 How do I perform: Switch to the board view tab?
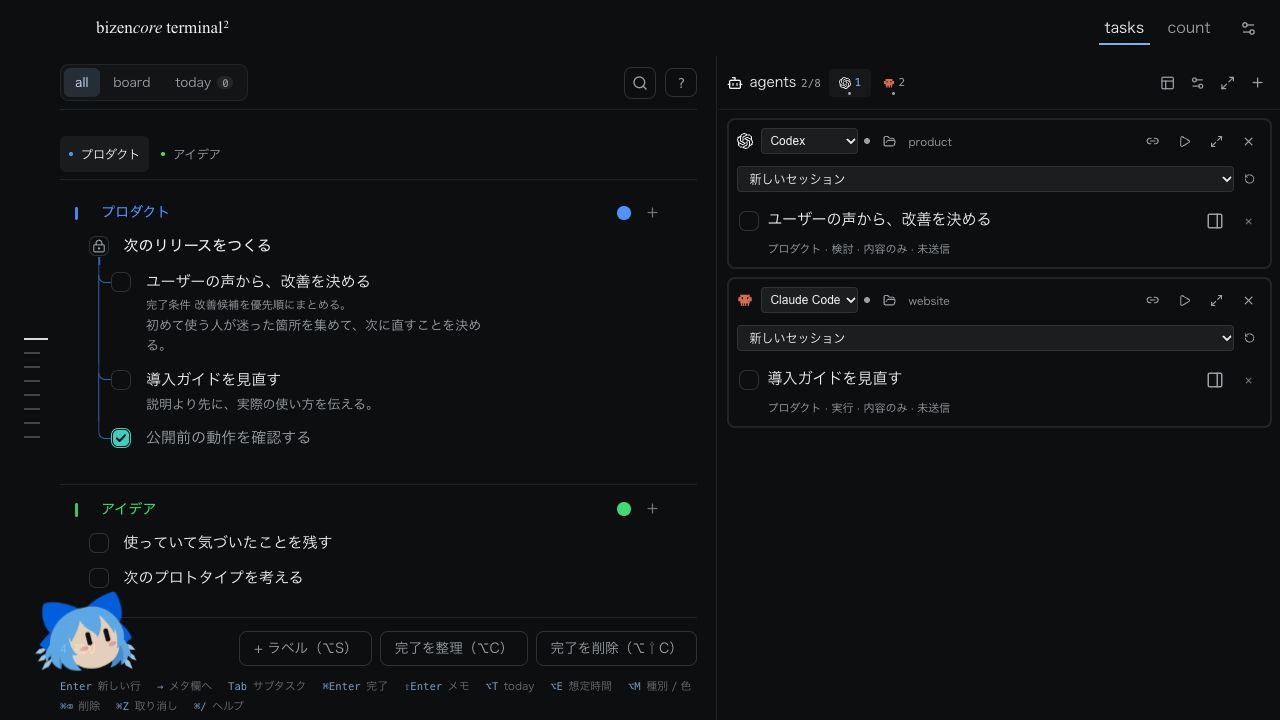click(x=132, y=82)
